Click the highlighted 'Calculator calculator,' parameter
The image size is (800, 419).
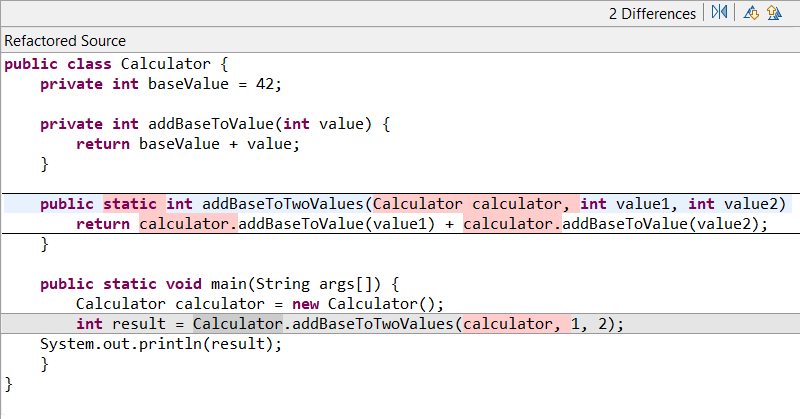click(x=476, y=204)
